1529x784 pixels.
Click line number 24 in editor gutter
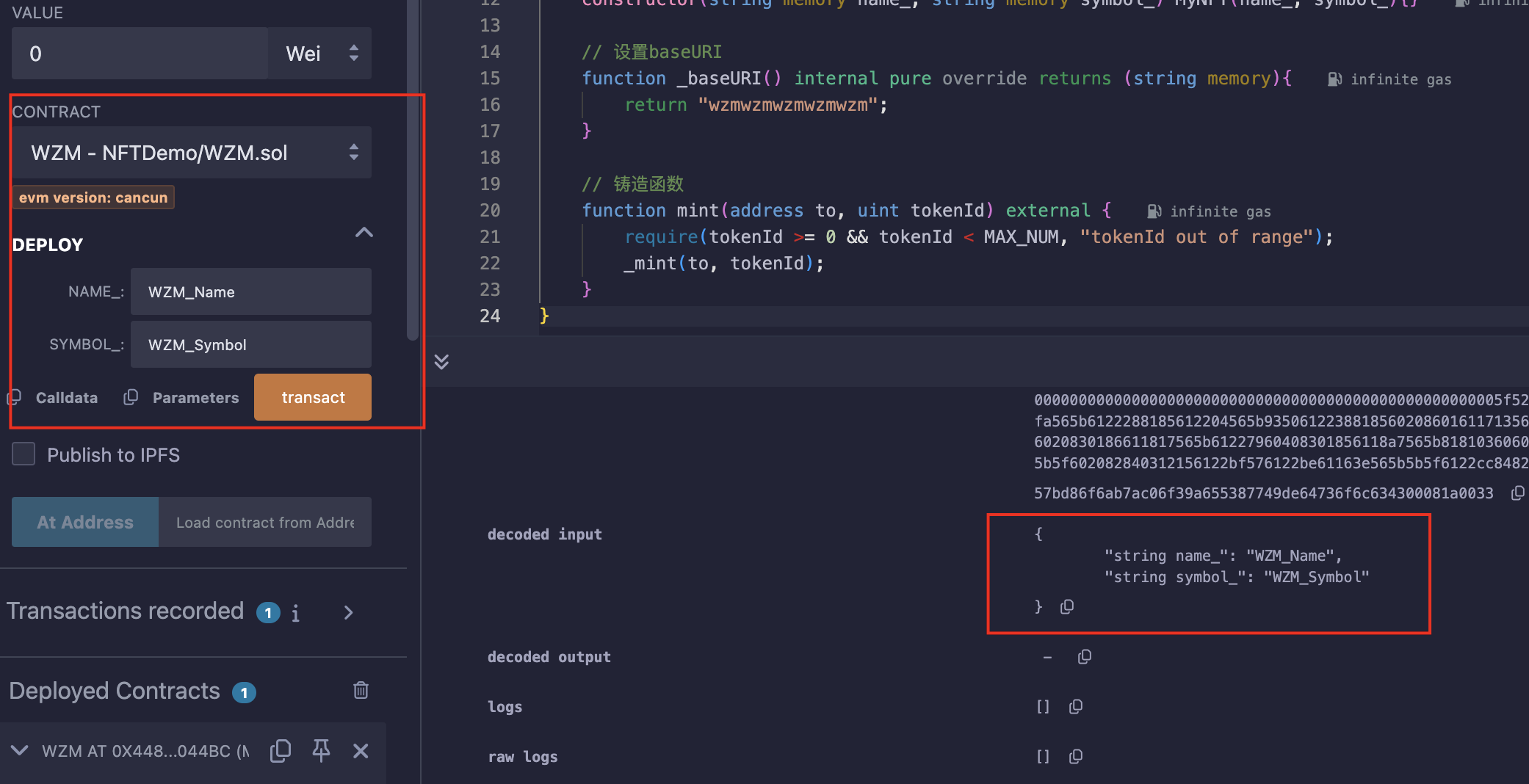click(x=490, y=316)
